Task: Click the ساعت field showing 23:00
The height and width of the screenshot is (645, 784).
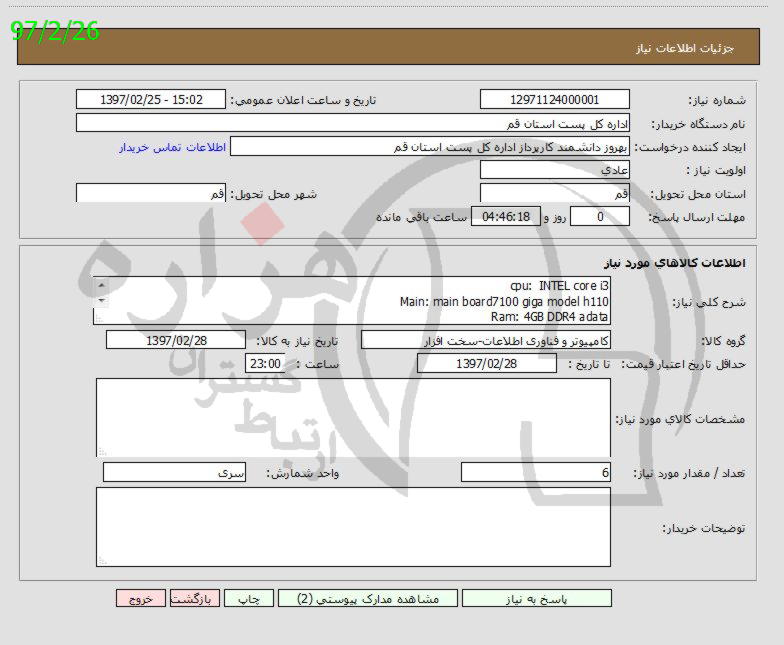Action: pos(265,364)
